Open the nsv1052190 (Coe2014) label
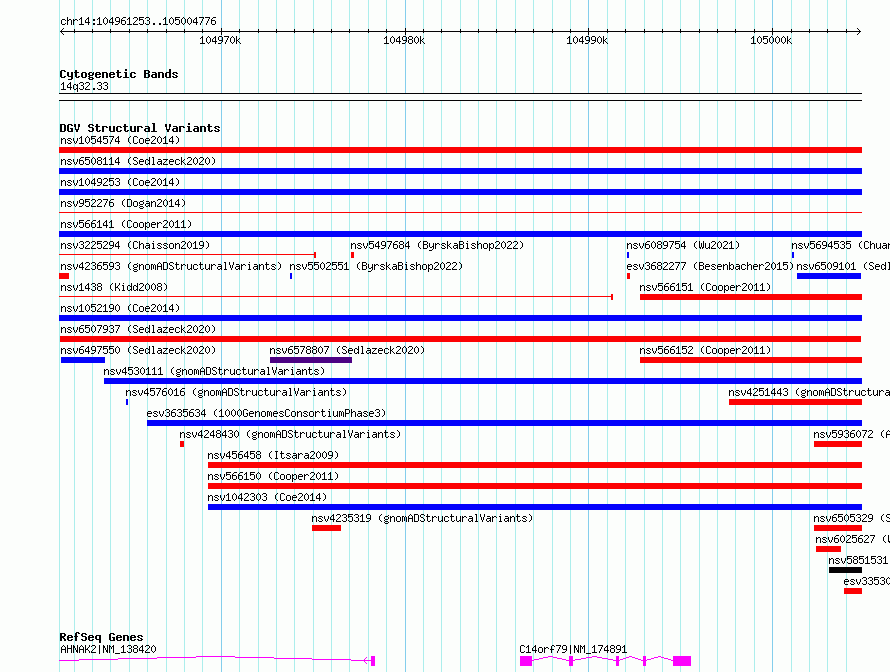 click(x=120, y=308)
